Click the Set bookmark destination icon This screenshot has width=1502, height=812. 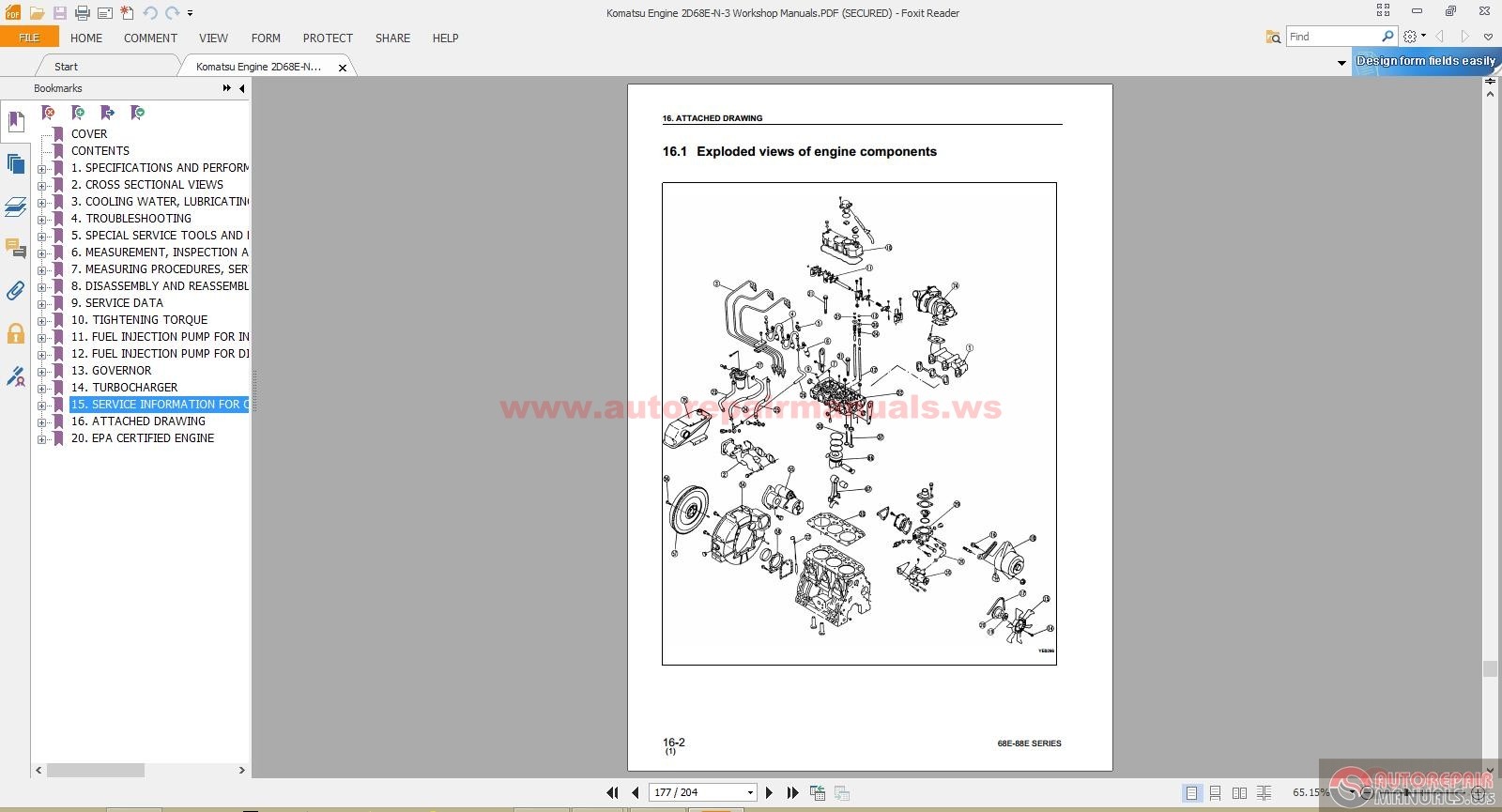point(108,113)
